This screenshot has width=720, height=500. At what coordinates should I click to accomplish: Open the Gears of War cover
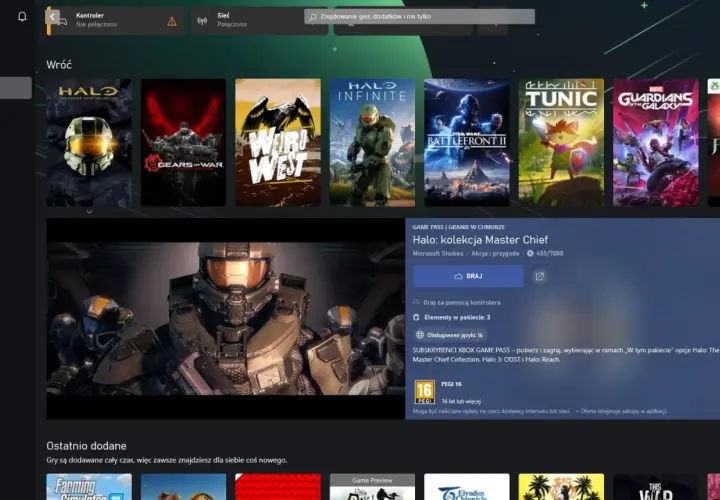pyautogui.click(x=183, y=142)
